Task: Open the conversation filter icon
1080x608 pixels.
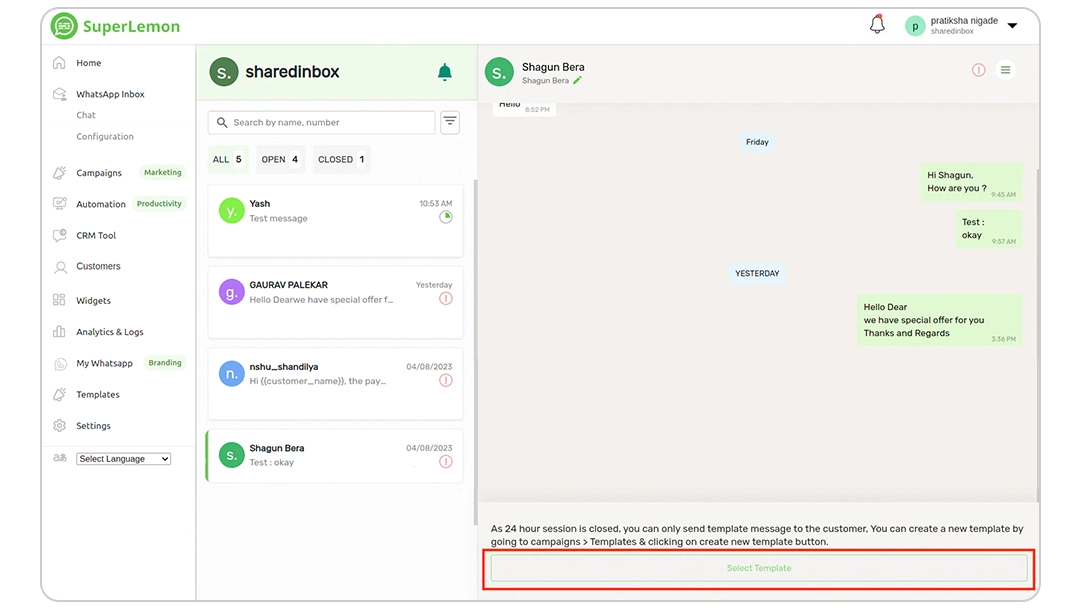Action: pos(450,122)
